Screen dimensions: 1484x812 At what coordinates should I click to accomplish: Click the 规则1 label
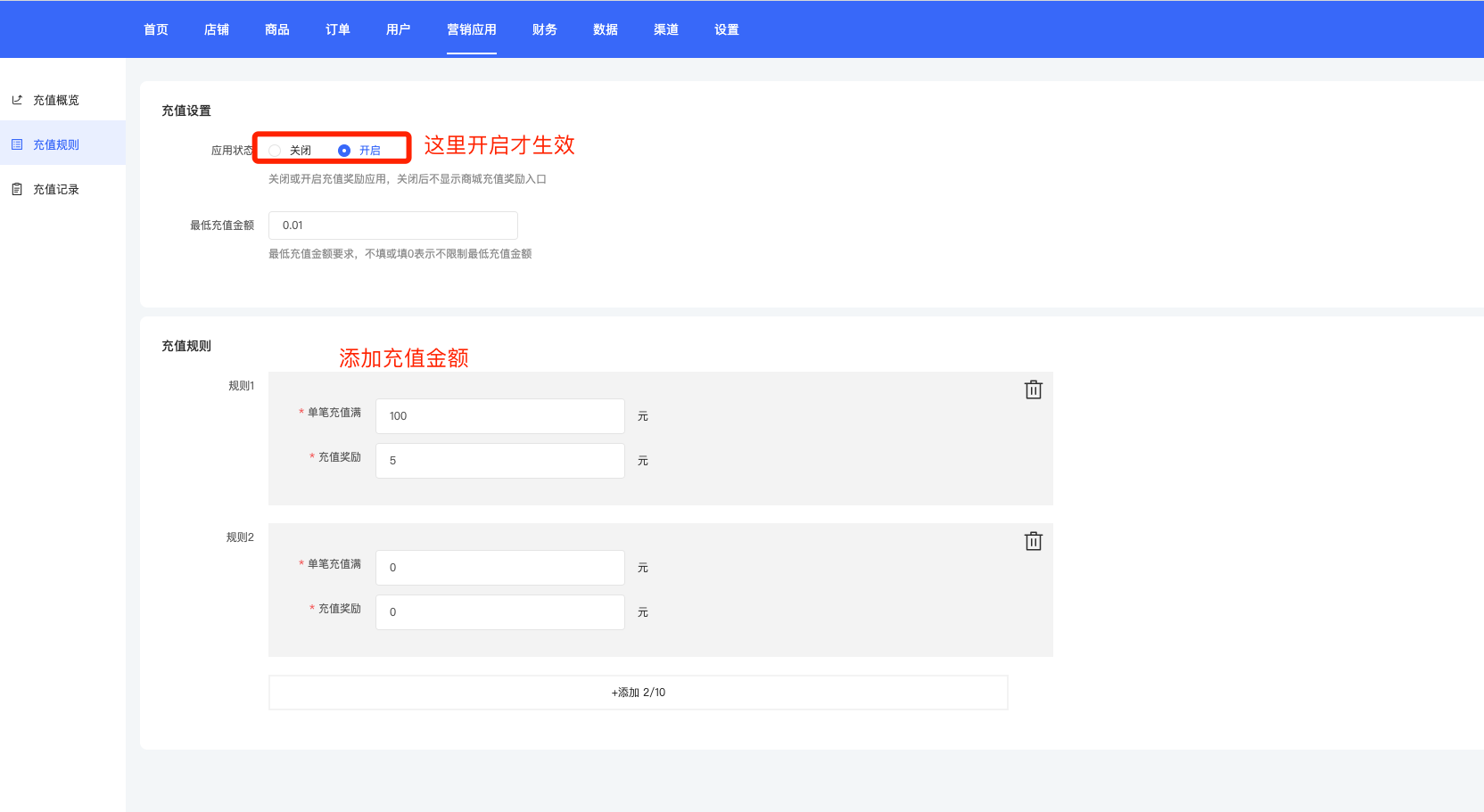point(241,386)
